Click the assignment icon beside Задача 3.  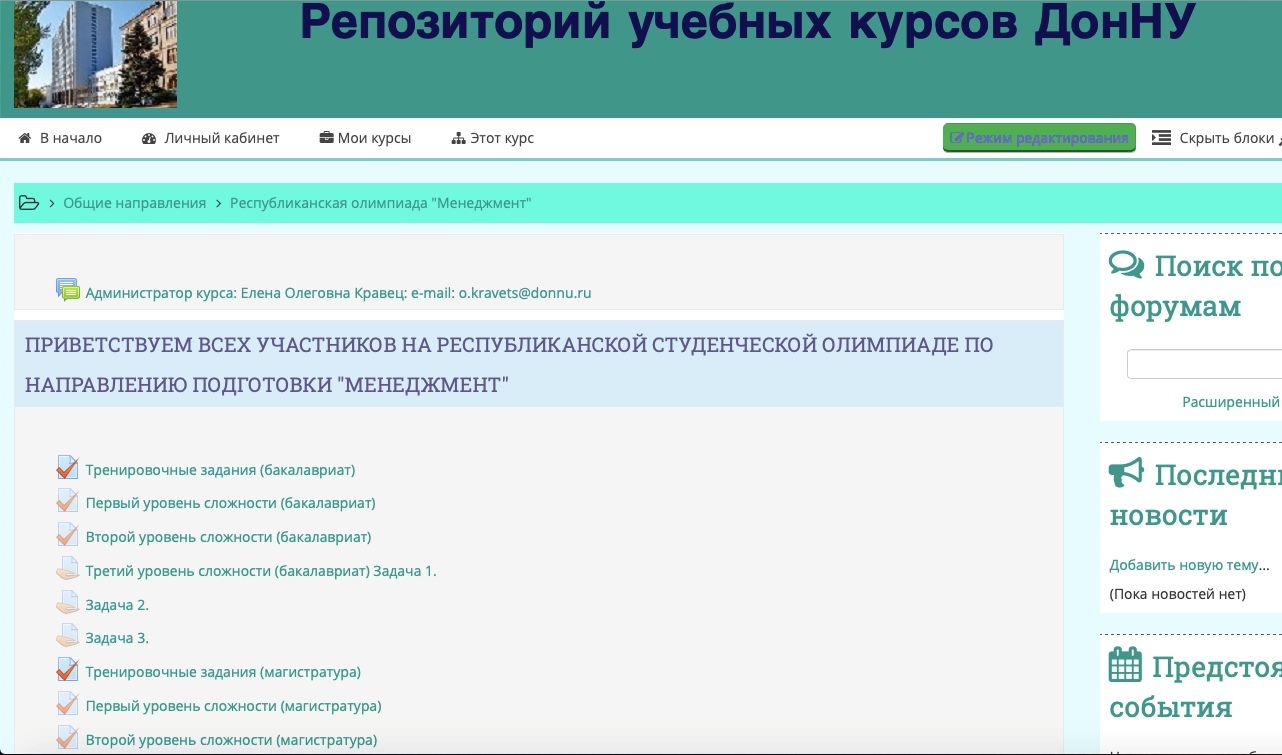click(67, 637)
